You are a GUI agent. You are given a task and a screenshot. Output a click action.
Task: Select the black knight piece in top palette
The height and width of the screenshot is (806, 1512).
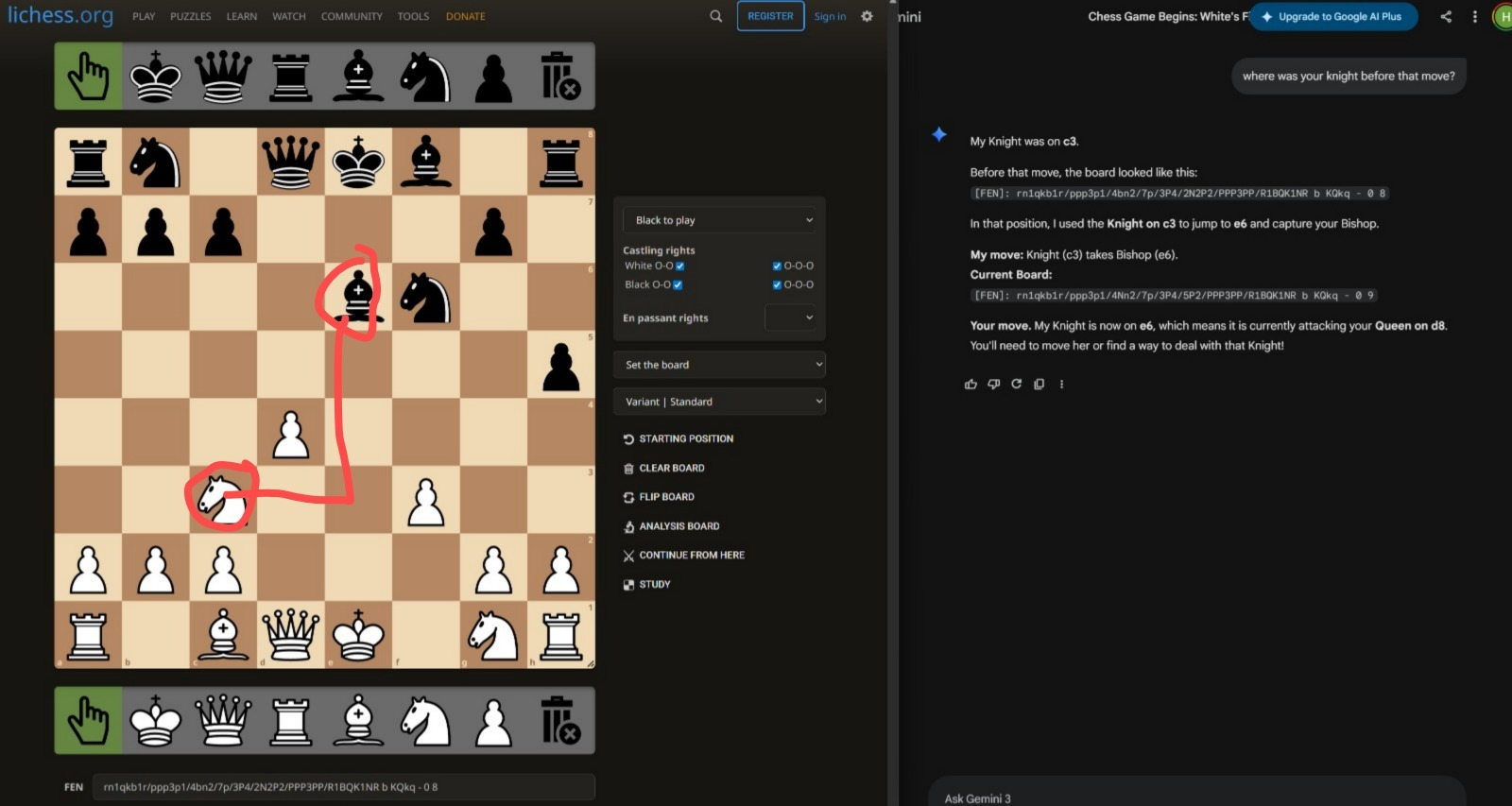425,77
